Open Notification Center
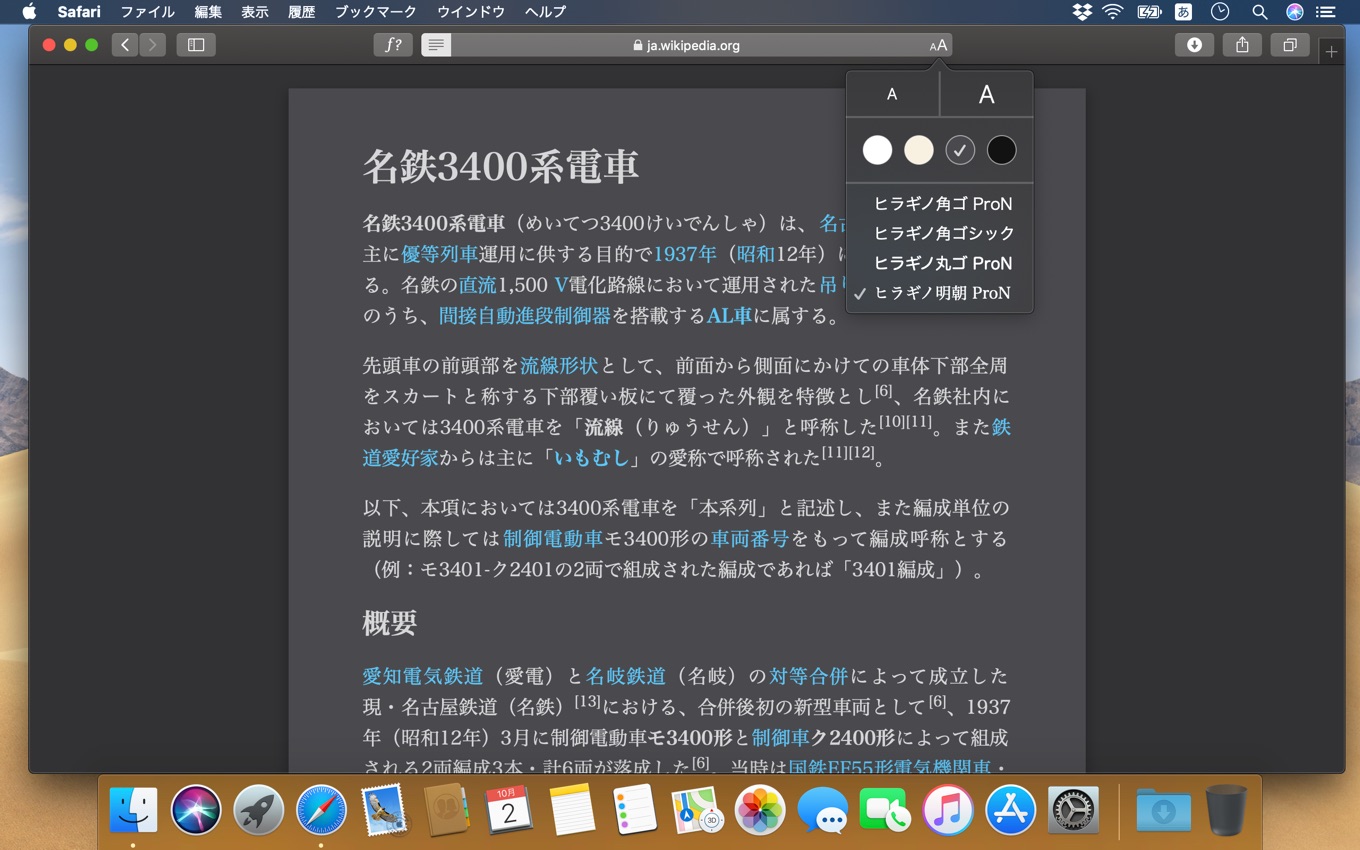This screenshot has height=850, width=1360. 1326,12
